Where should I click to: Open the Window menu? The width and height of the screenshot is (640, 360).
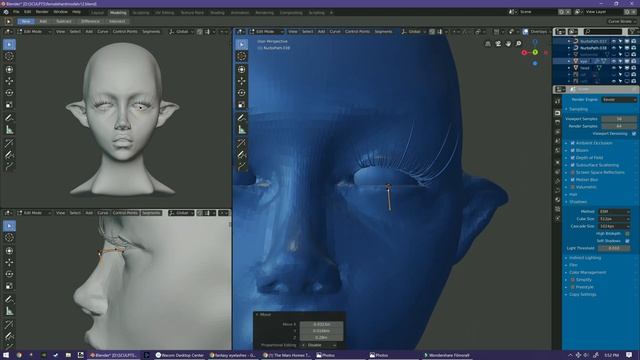point(60,12)
